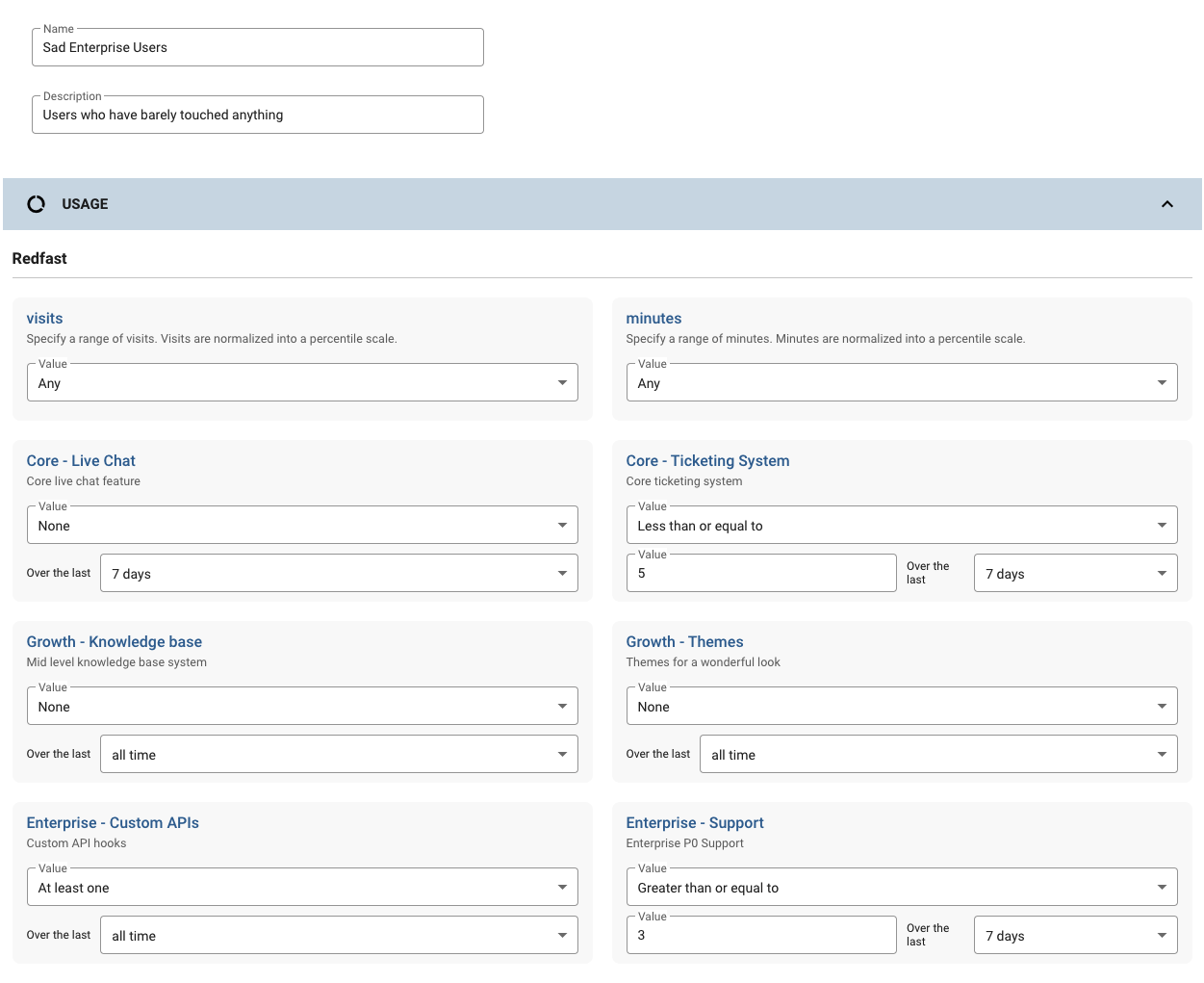The height and width of the screenshot is (983, 1204).
Task: Open Enterprise Support 7 days dropdown
Action: pos(1075,935)
